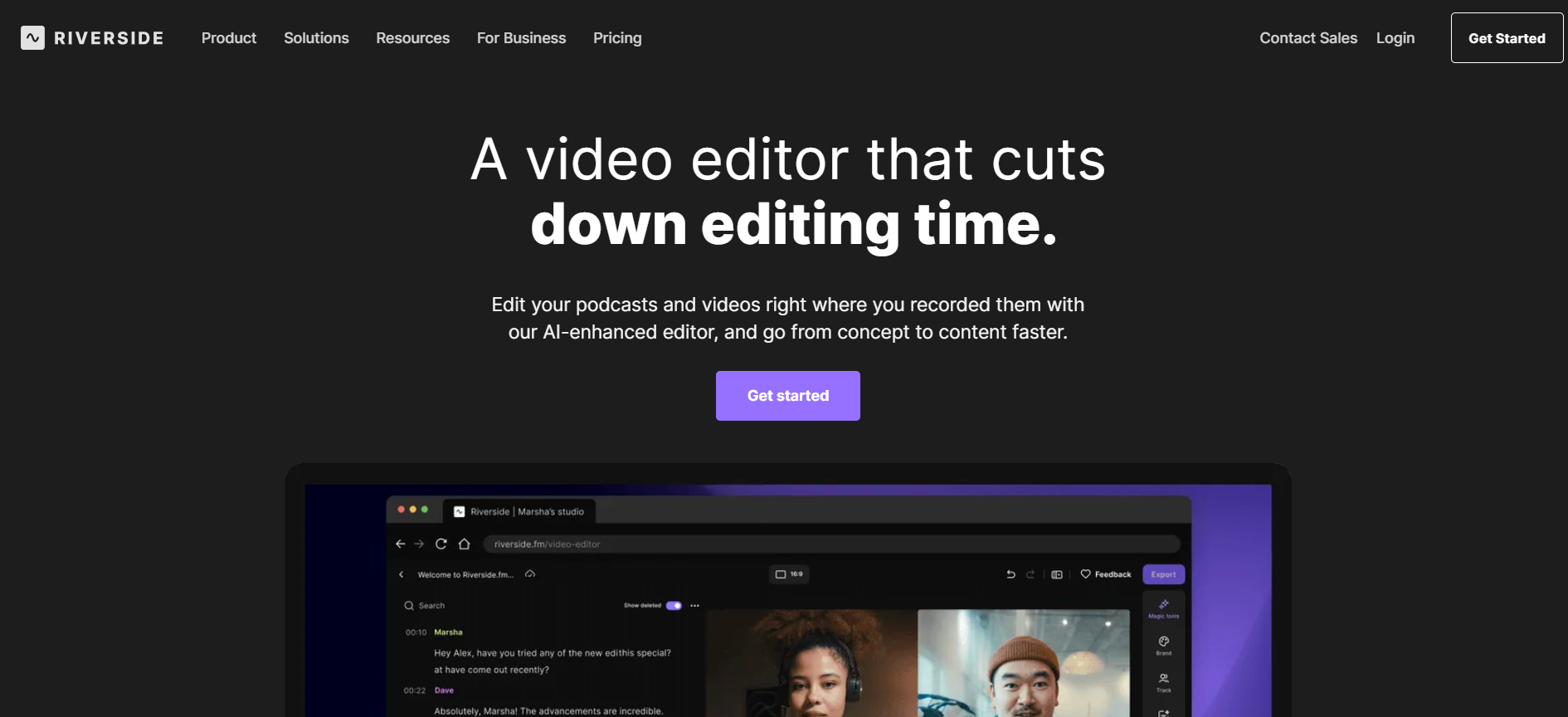Click the woman's video thumbnail

click(x=811, y=663)
